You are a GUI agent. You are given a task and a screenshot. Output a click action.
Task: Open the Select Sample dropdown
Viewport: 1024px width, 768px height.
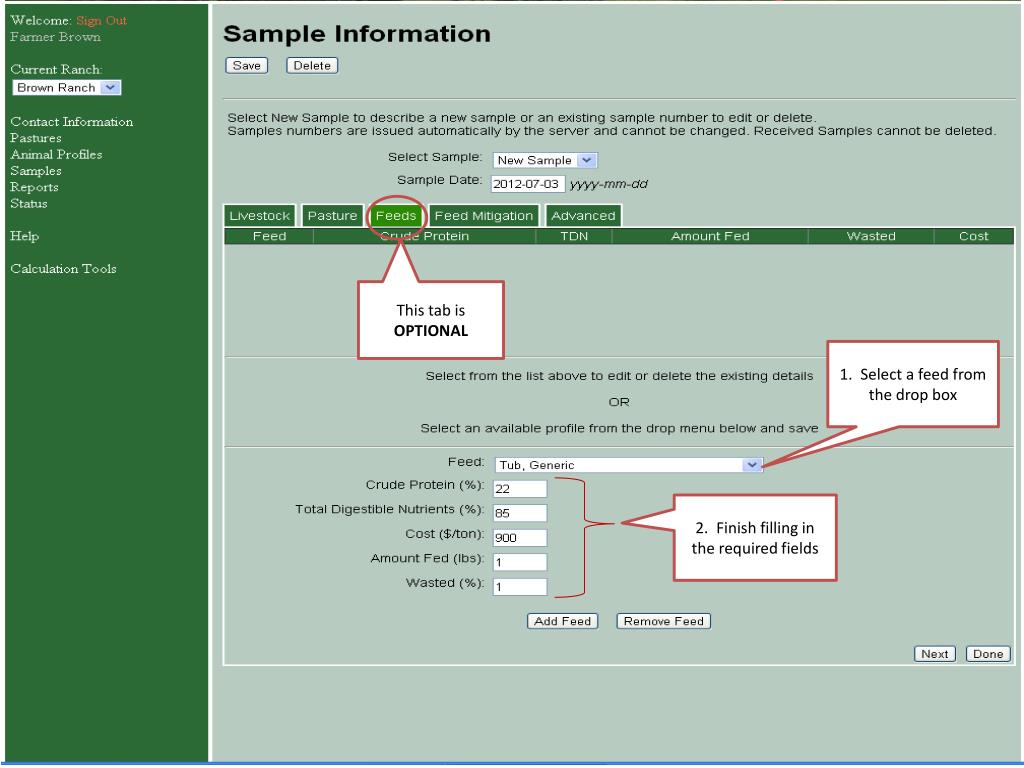(x=545, y=160)
